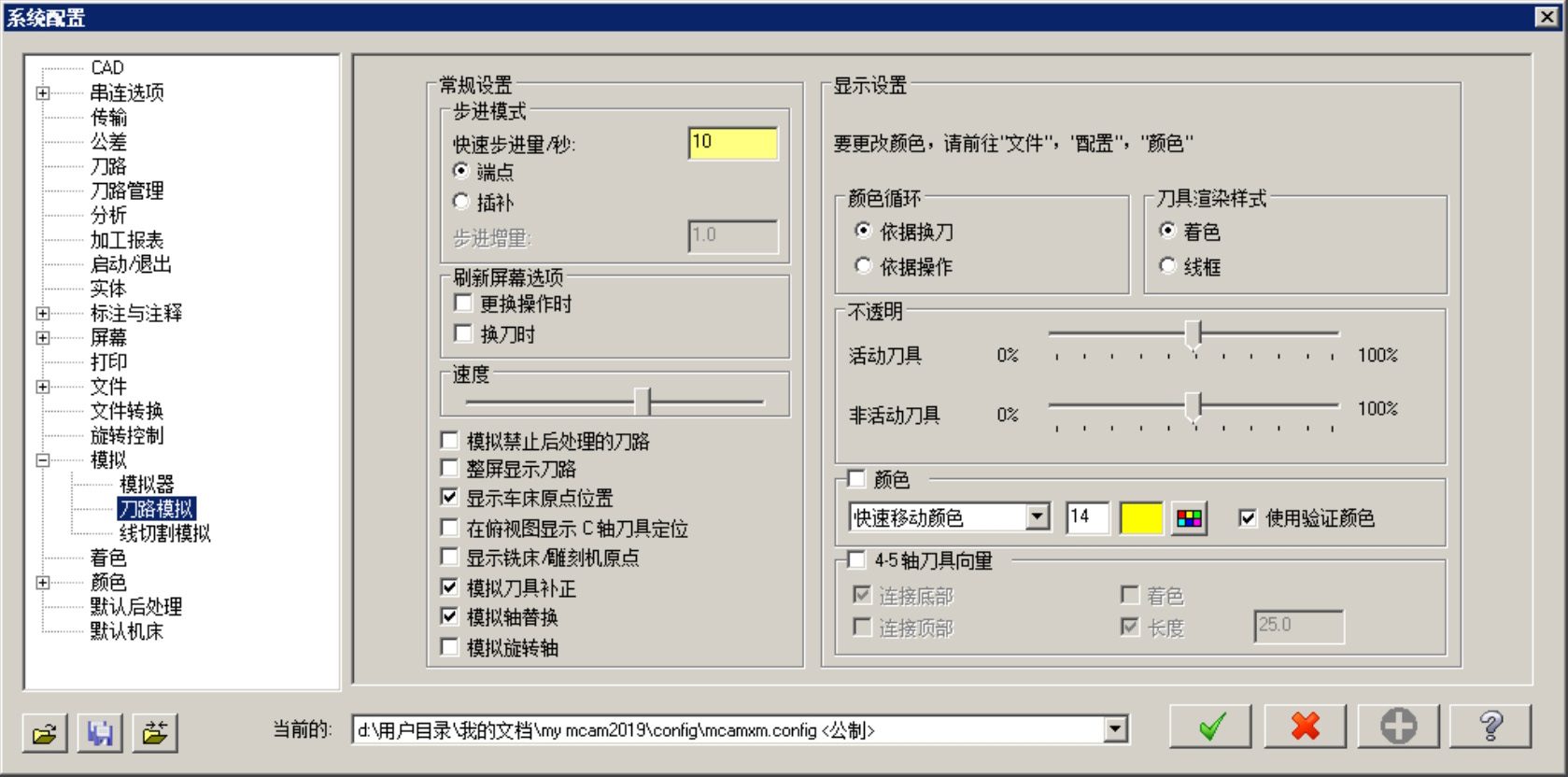Uncheck 模拟轴替换 checkbox
The width and height of the screenshot is (1568, 777).
pos(449,616)
